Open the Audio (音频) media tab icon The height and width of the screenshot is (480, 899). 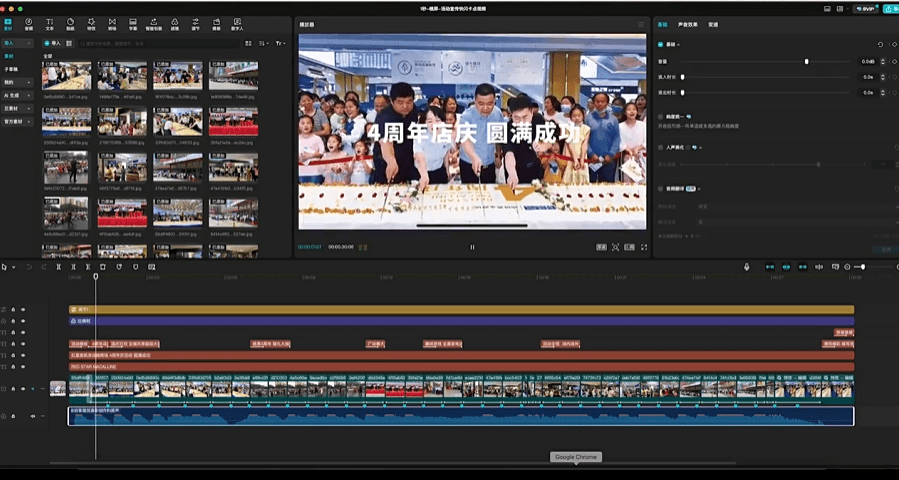click(x=28, y=23)
